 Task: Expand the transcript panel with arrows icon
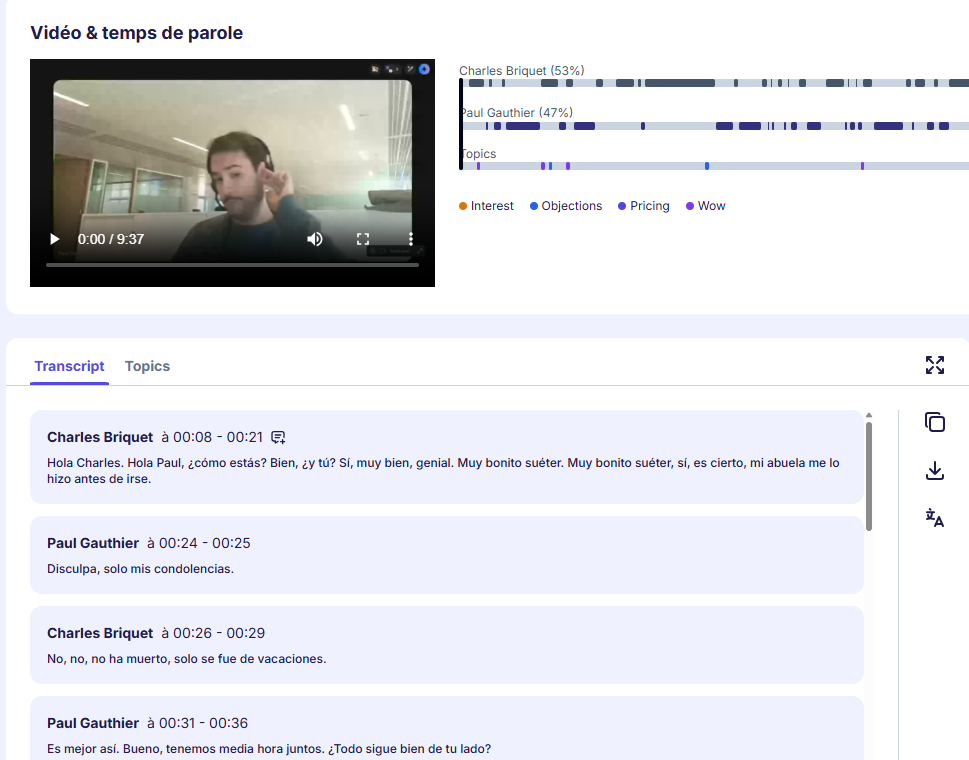coord(934,365)
